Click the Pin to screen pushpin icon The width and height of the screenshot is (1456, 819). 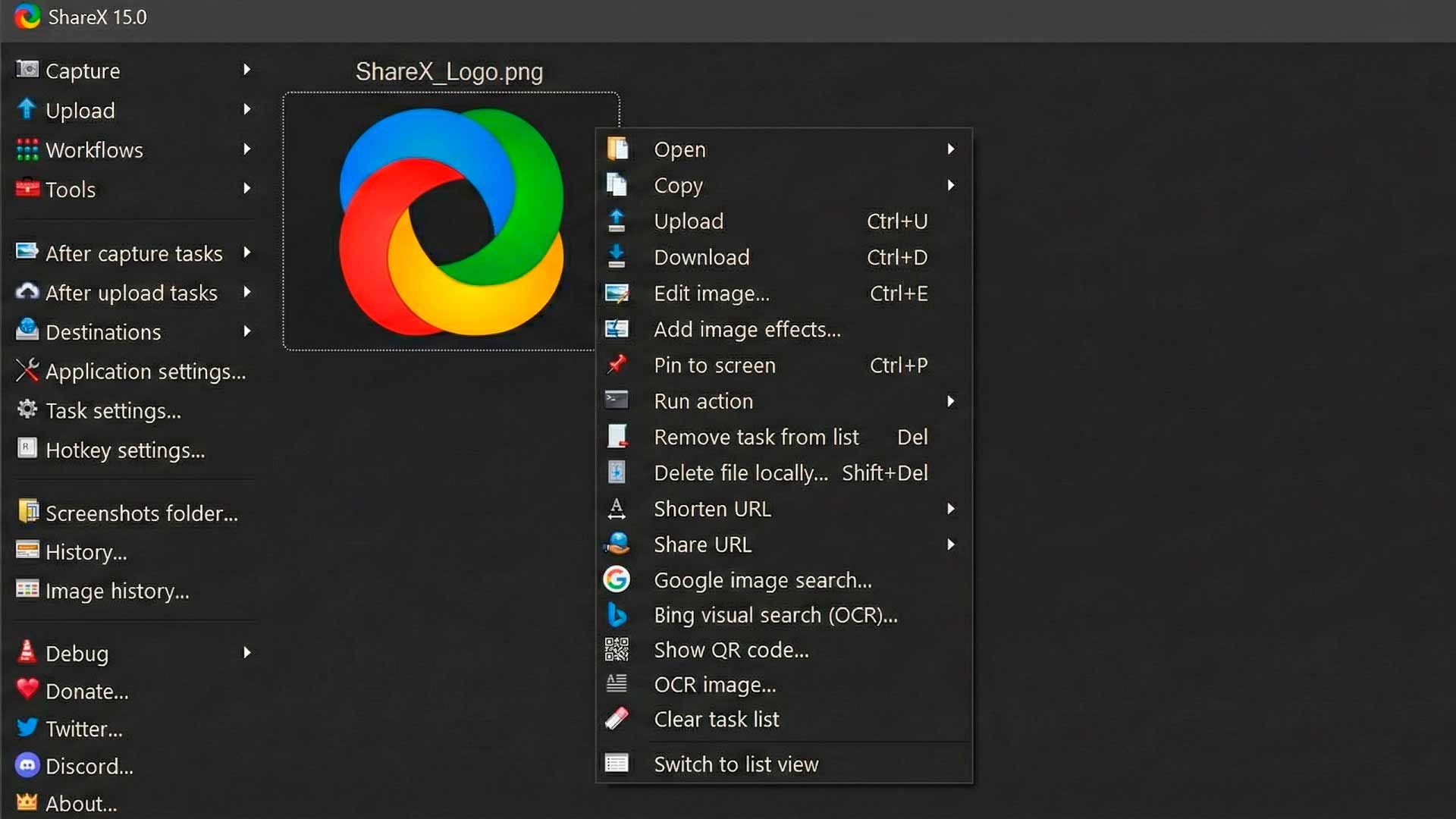point(617,365)
